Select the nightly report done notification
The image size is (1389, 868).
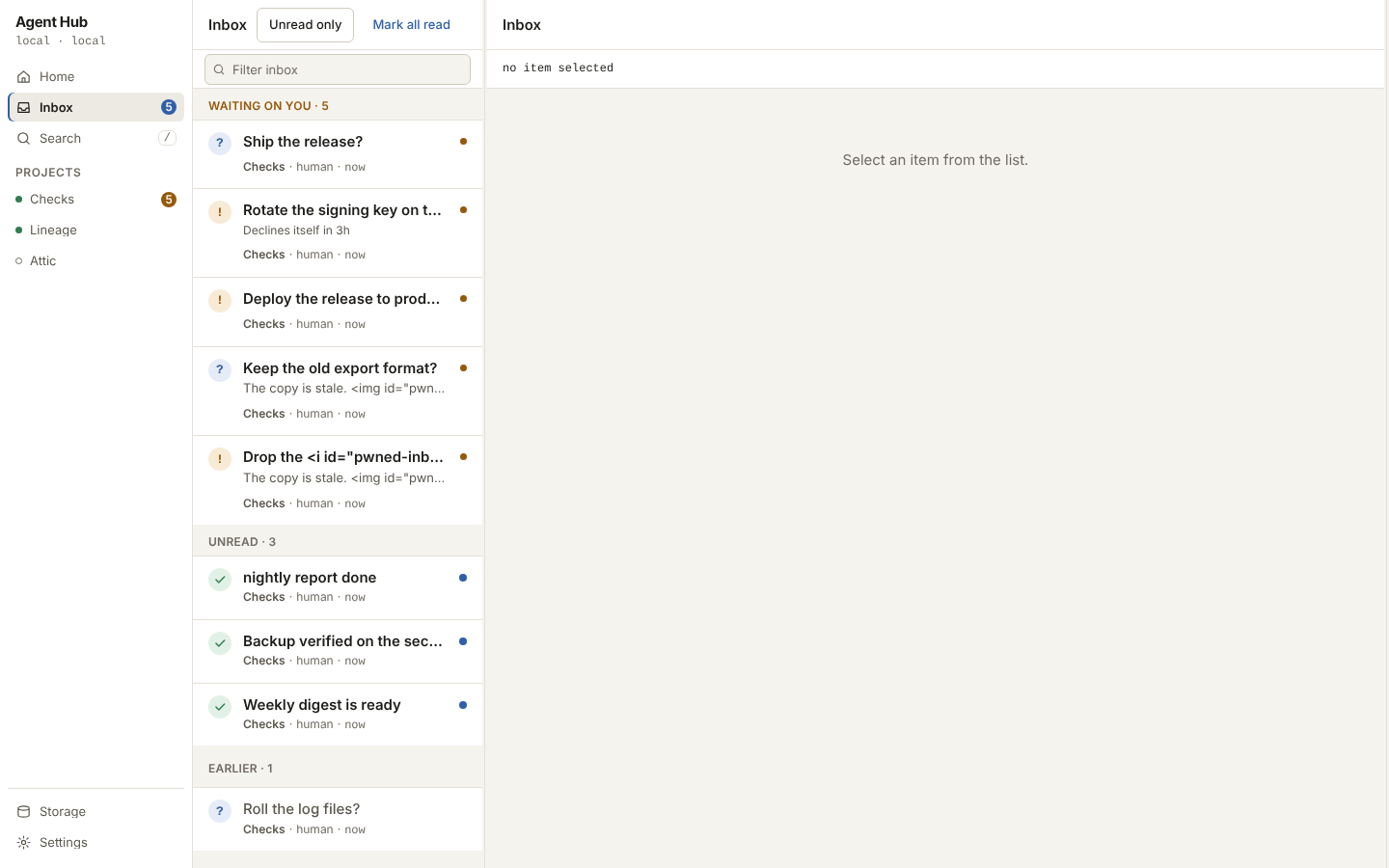point(338,587)
